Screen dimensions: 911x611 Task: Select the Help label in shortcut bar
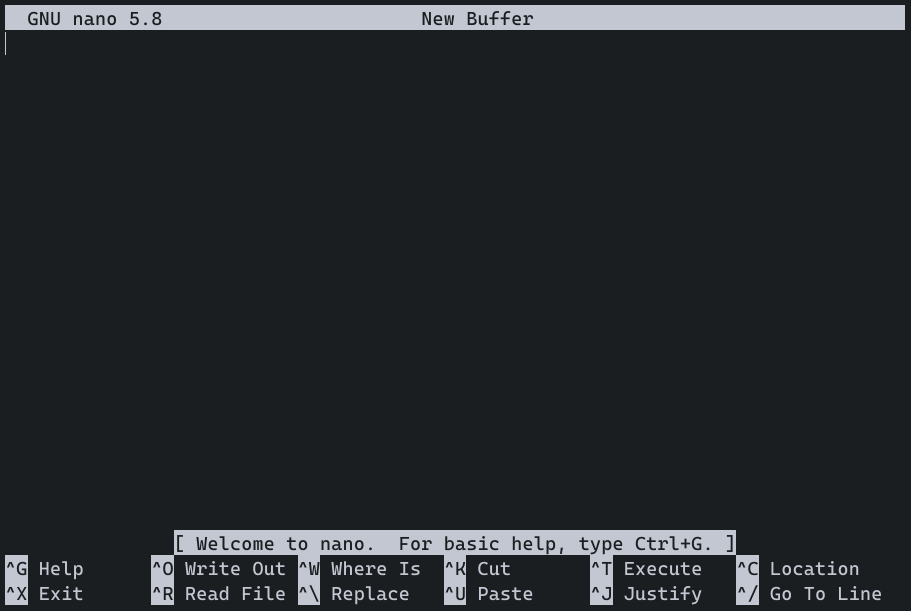[x=61, y=569]
